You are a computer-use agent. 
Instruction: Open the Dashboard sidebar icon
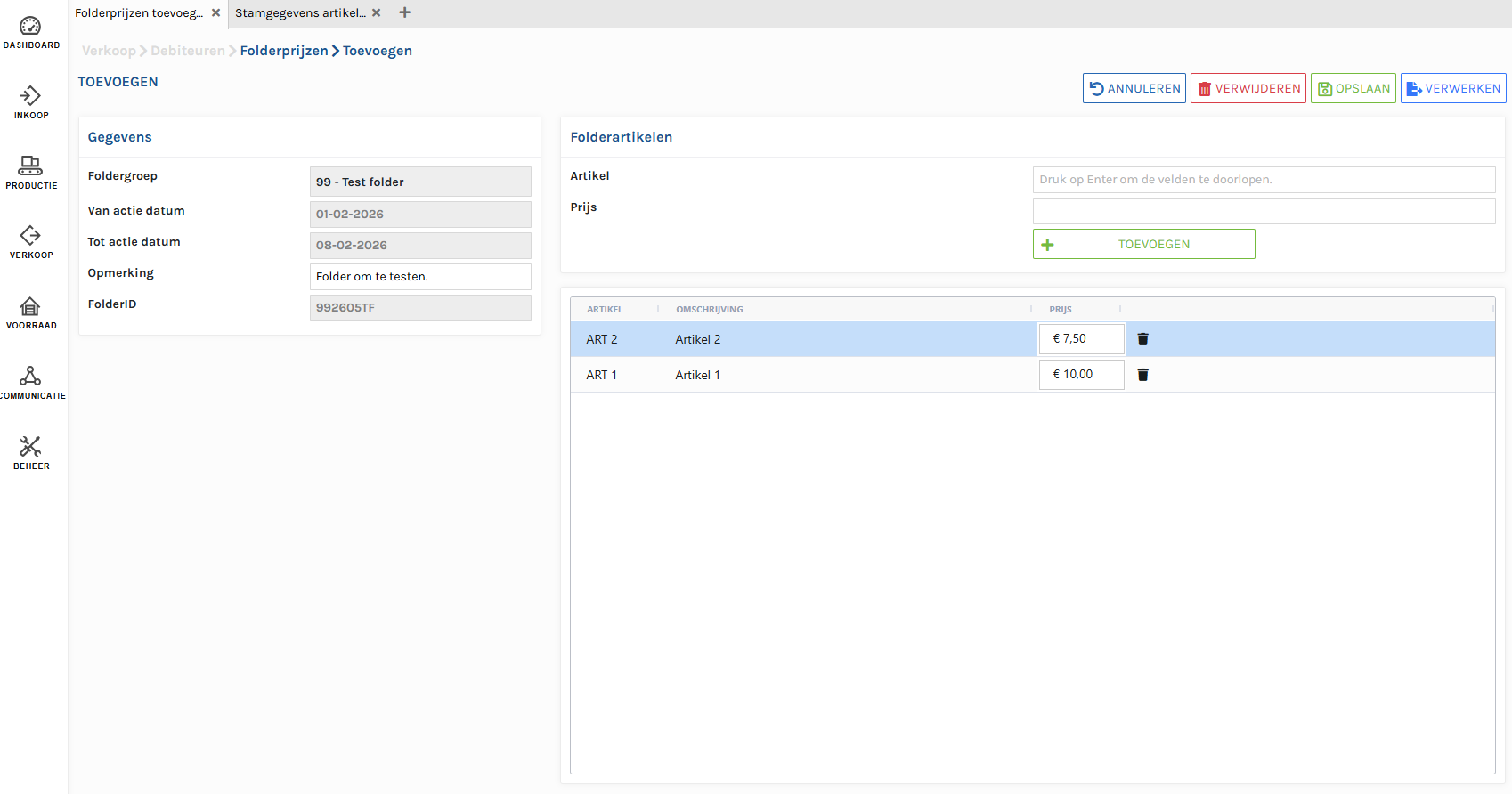(x=30, y=32)
